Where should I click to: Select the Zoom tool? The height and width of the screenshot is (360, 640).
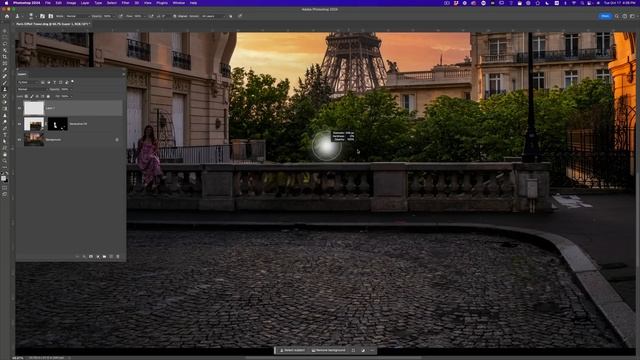tap(5, 161)
